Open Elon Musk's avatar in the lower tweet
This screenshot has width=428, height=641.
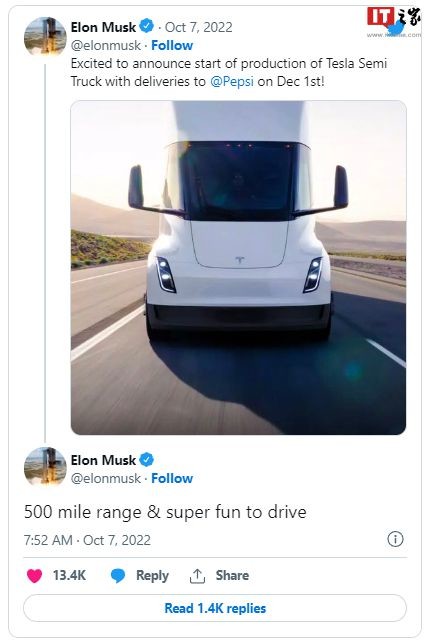[45, 466]
